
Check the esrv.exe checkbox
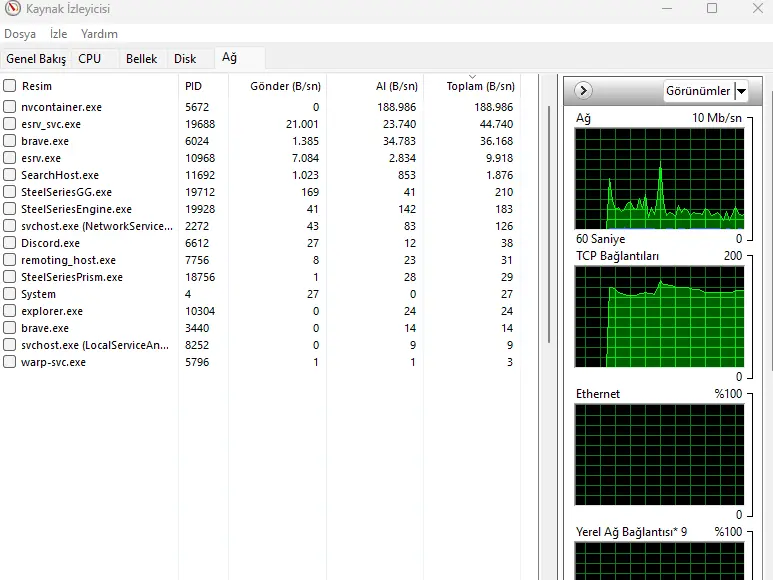(9, 158)
